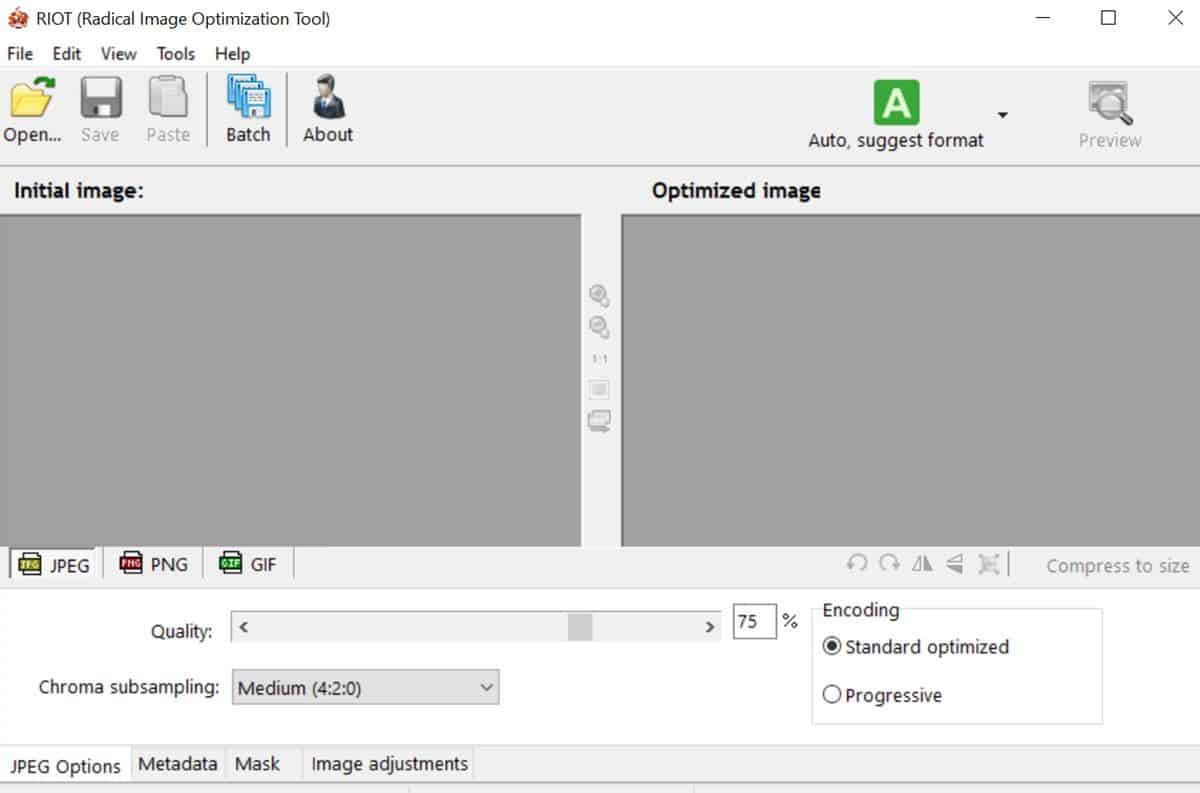Image resolution: width=1200 pixels, height=793 pixels.
Task: Click the quality percentage input field
Action: (x=754, y=622)
